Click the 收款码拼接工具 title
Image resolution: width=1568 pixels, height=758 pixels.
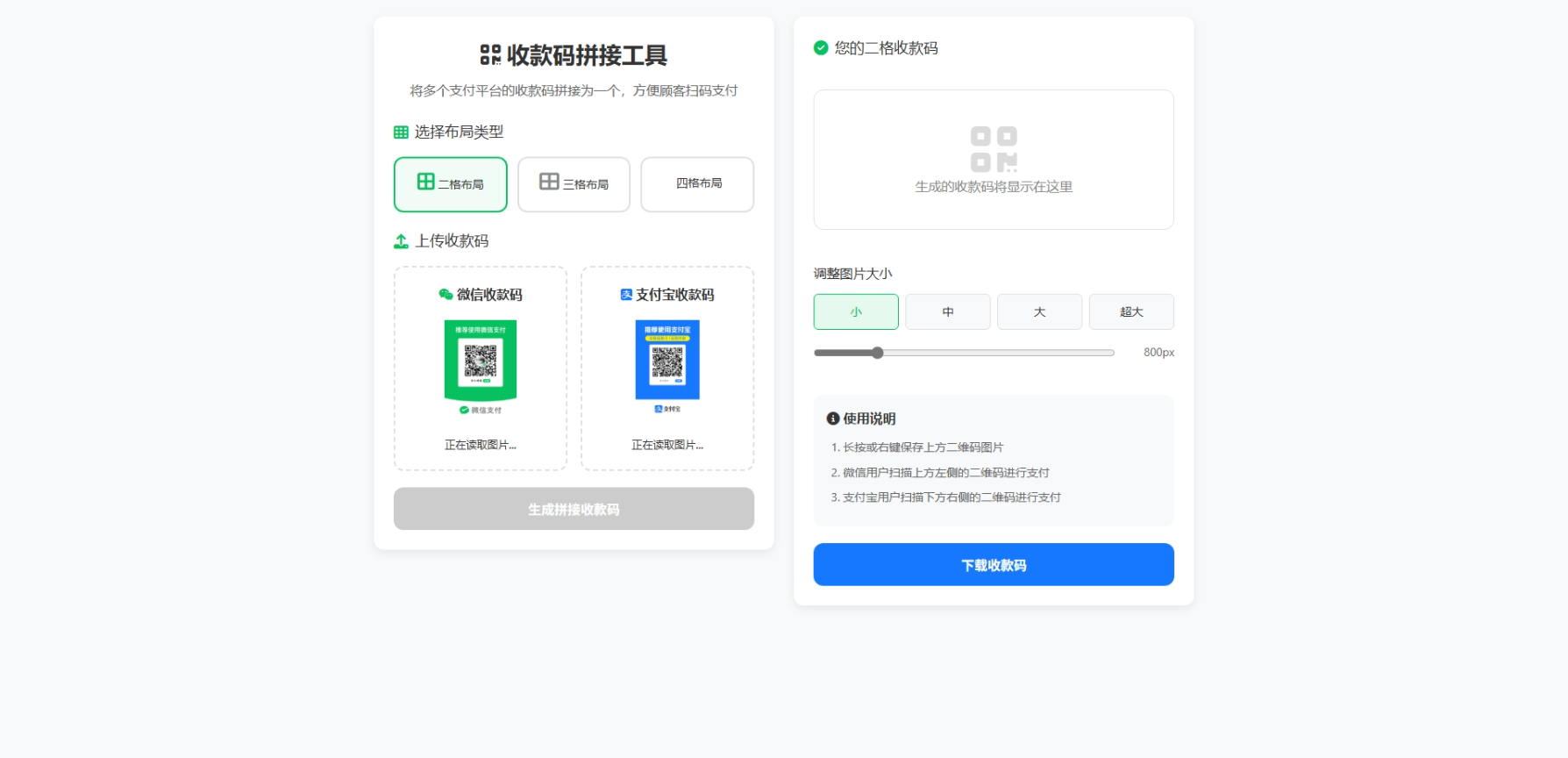587,55
